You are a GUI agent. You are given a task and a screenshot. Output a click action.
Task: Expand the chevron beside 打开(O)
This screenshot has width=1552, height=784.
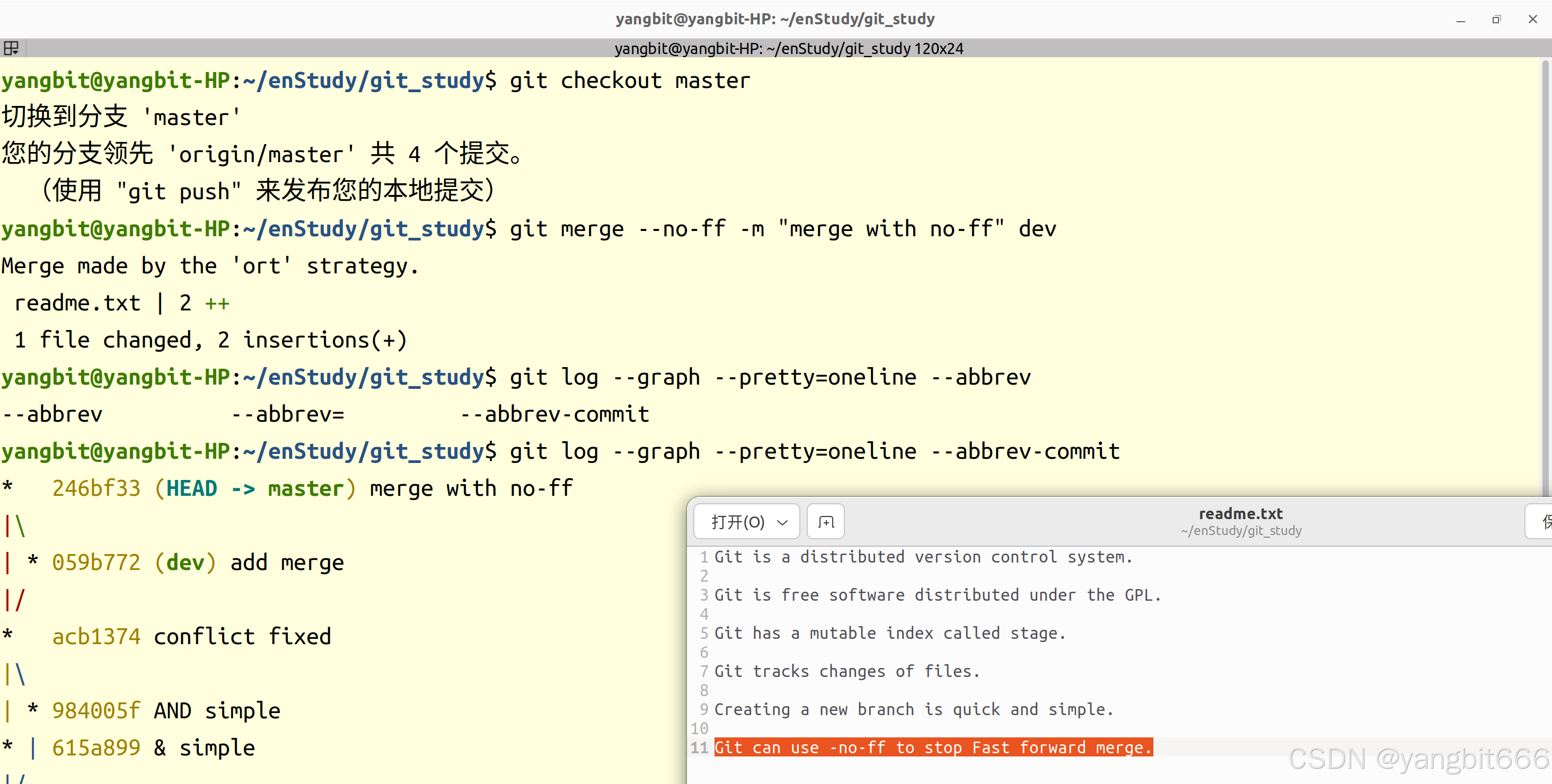point(783,522)
